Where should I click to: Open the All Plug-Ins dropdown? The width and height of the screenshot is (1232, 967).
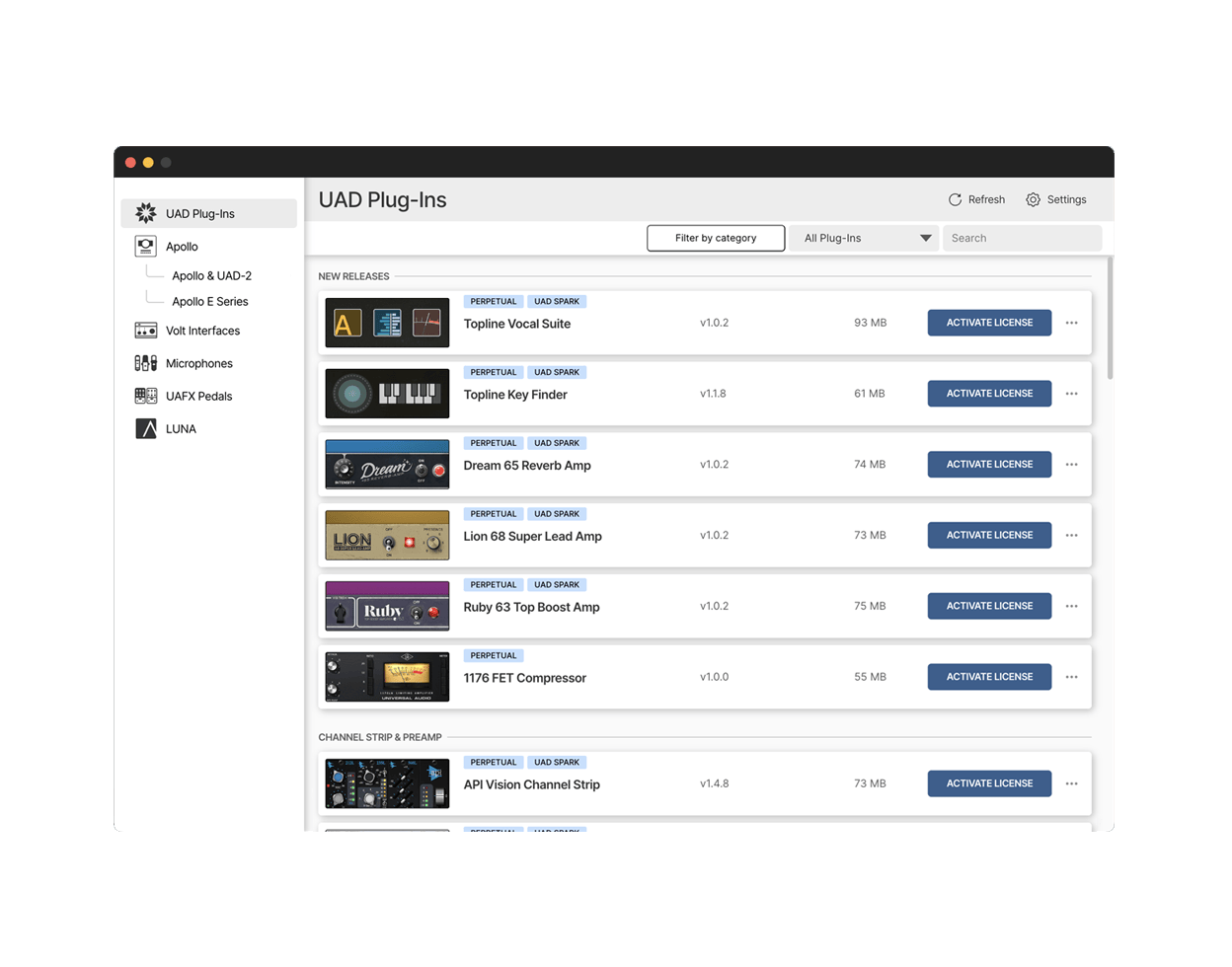coord(864,238)
